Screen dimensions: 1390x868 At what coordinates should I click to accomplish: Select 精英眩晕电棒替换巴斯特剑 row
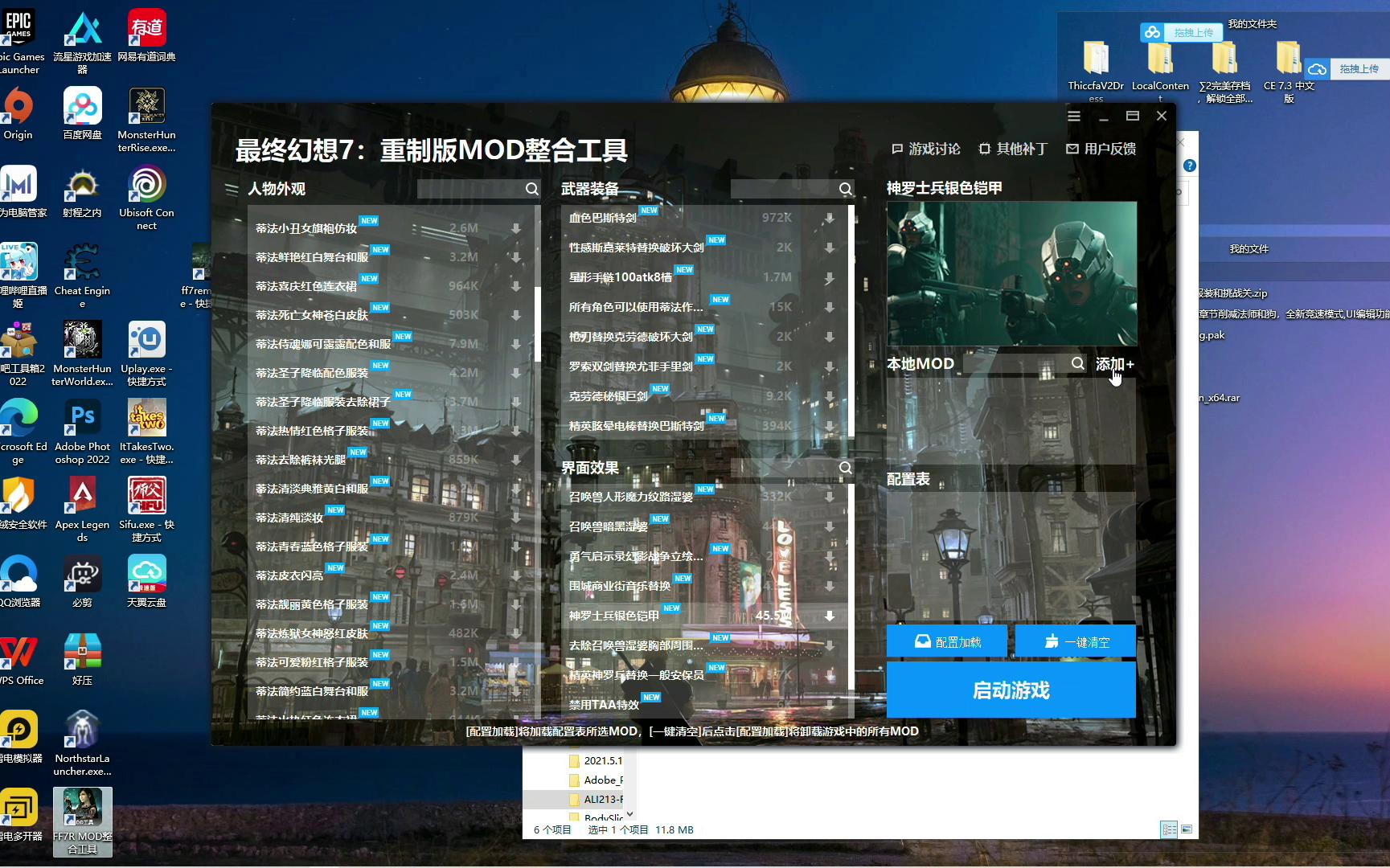[703, 426]
